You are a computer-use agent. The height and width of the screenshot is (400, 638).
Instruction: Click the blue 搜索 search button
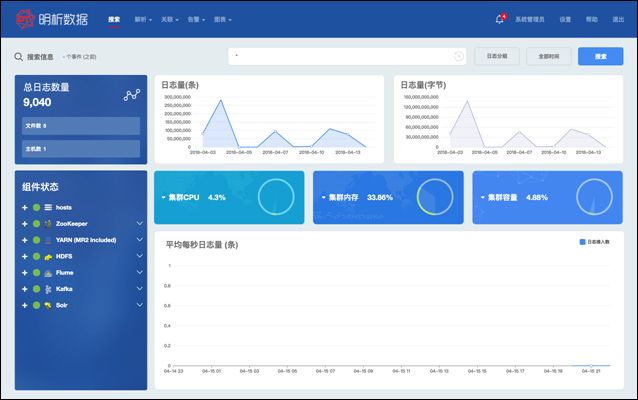click(x=601, y=56)
